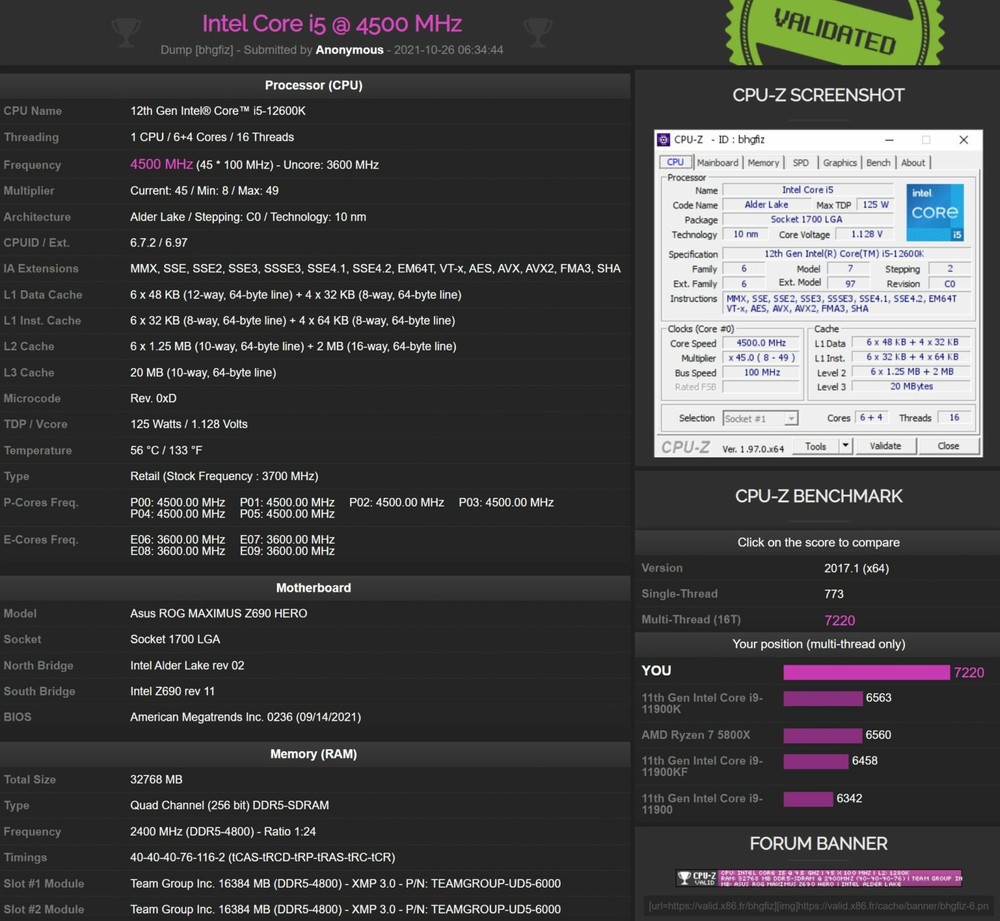Screen dimensions: 1000x921
Task: Expand the Selection combo box options
Action: coord(760,418)
